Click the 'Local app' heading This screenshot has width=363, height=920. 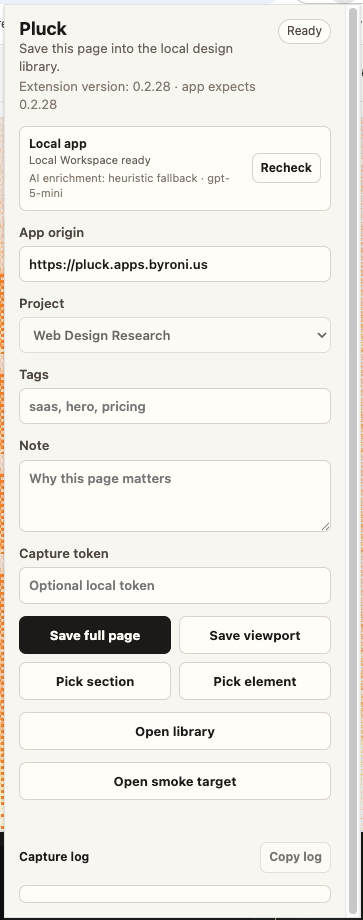(58, 144)
